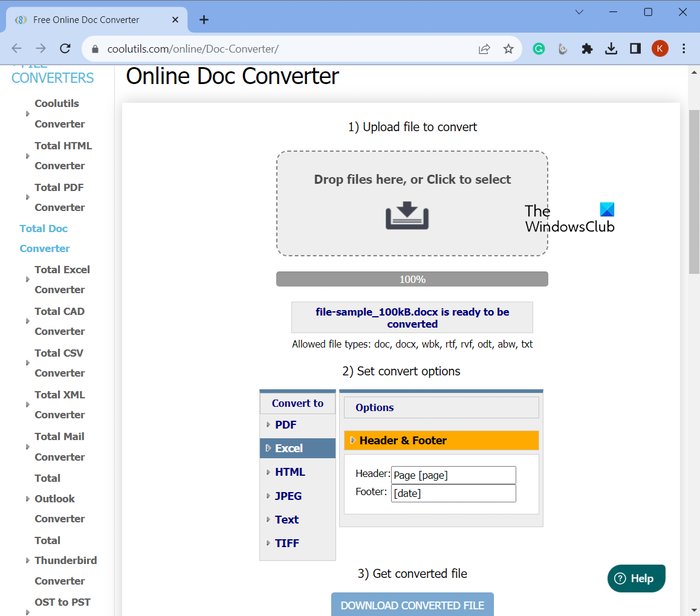The image size is (700, 616).
Task: Reload the page with refresh icon
Action: 65,49
